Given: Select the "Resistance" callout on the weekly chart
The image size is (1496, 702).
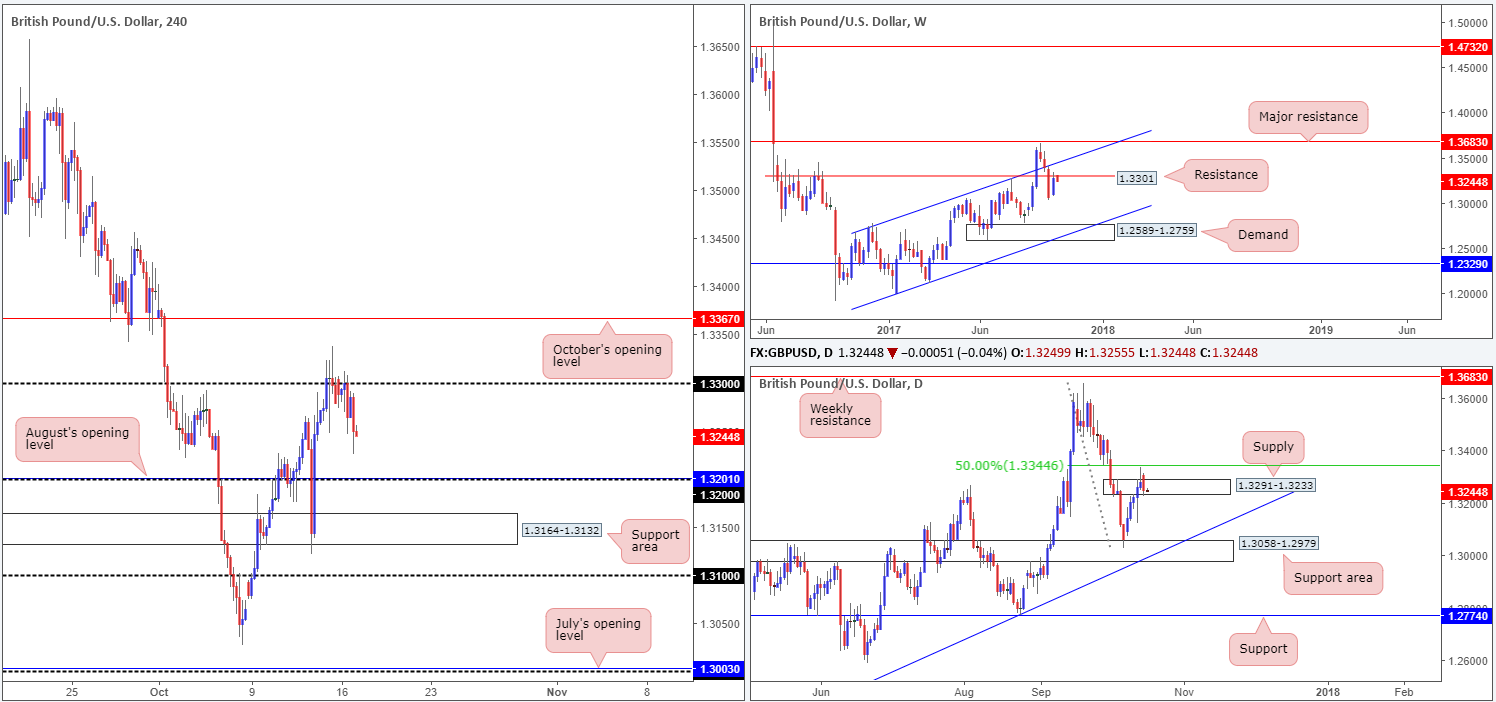Looking at the screenshot, I should (1226, 175).
